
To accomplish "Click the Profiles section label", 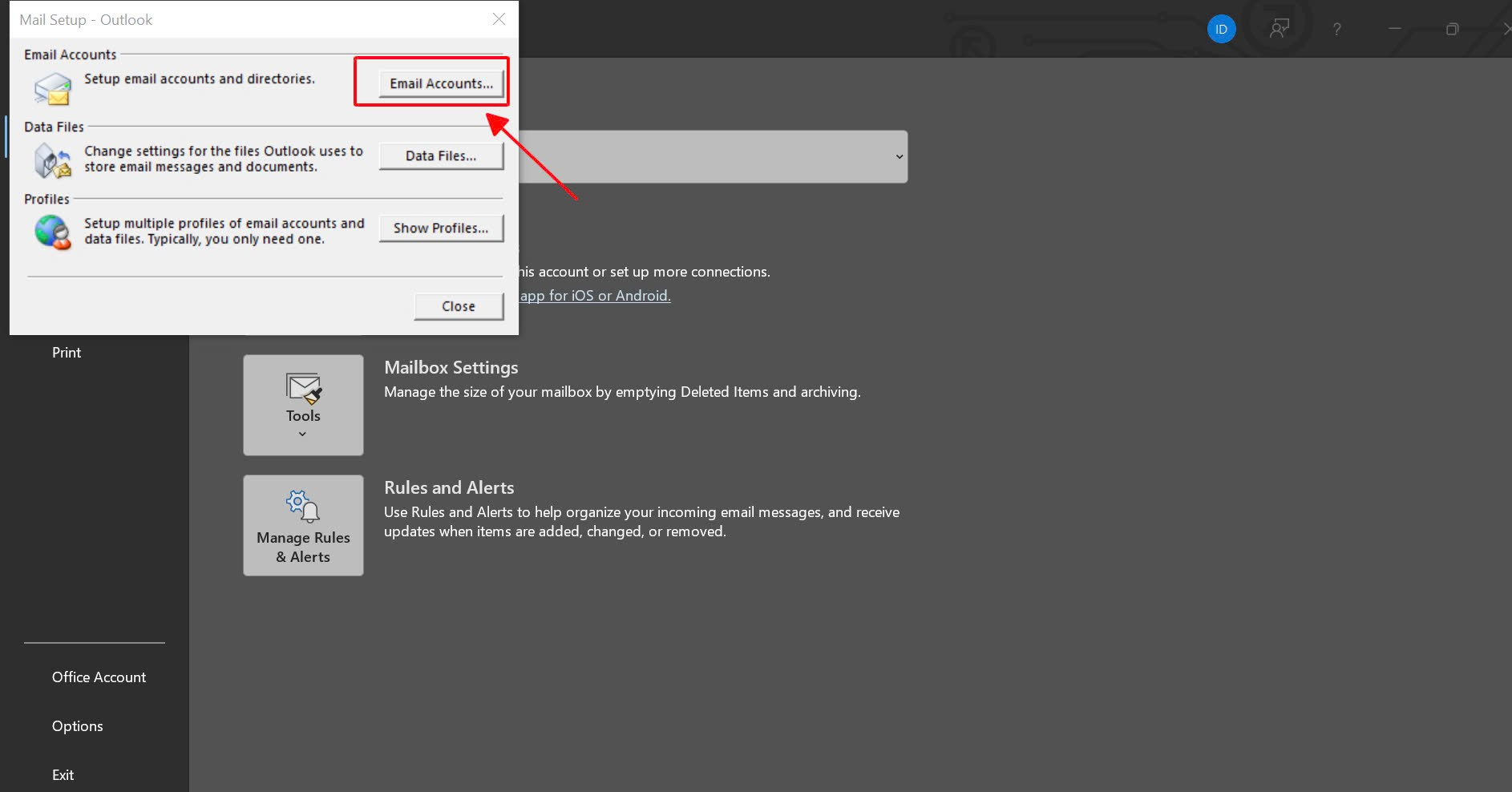I will 46,199.
